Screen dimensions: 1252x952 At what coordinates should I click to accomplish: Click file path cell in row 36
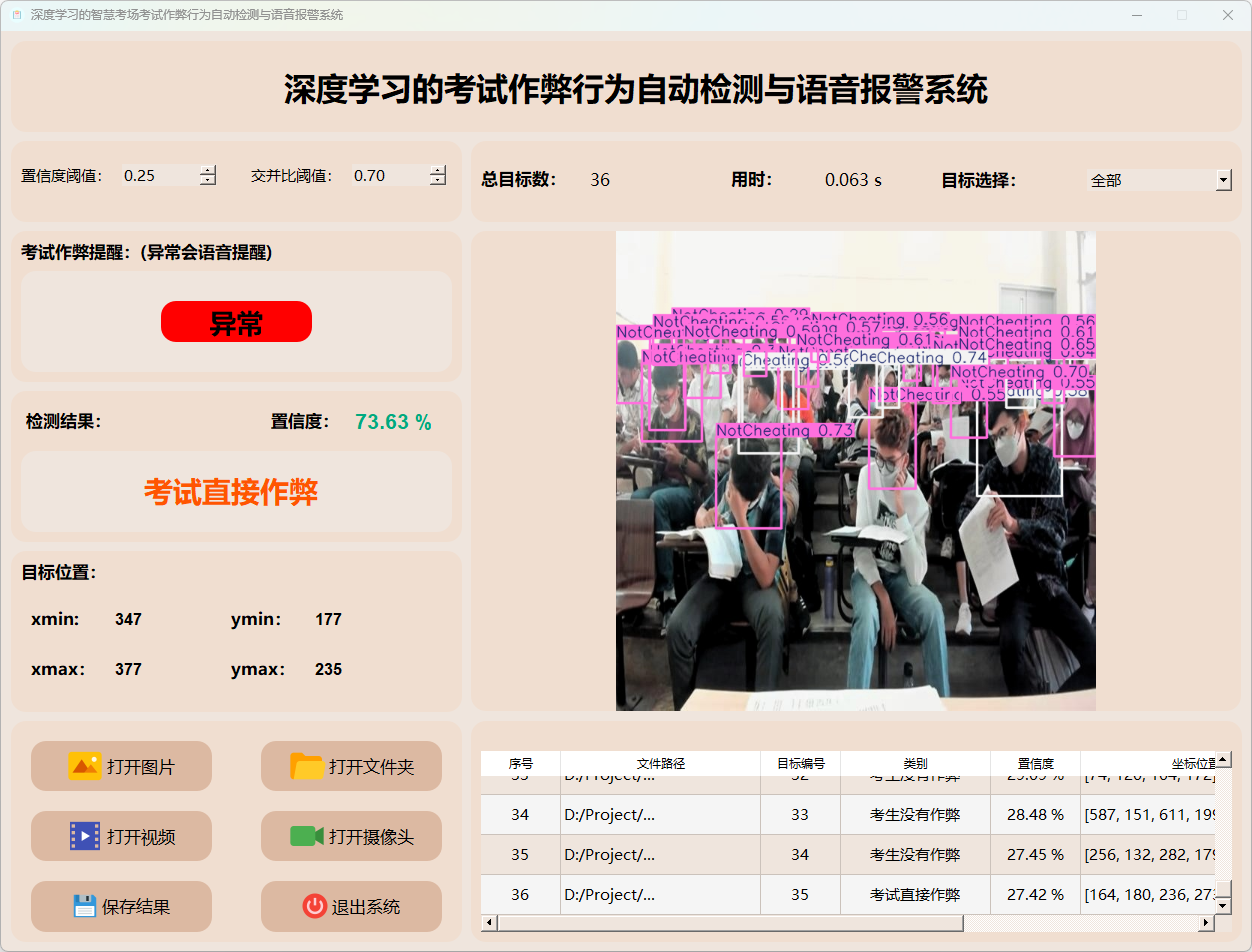click(661, 895)
